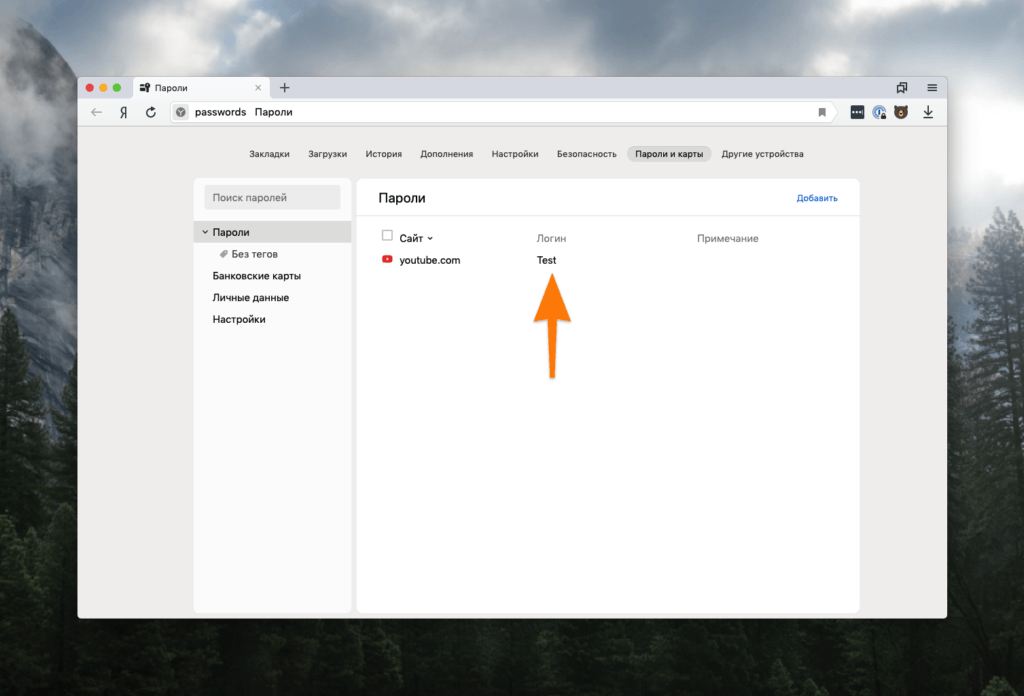Click the Пароли browser tab title
Viewport: 1024px width, 696px height.
pos(171,87)
